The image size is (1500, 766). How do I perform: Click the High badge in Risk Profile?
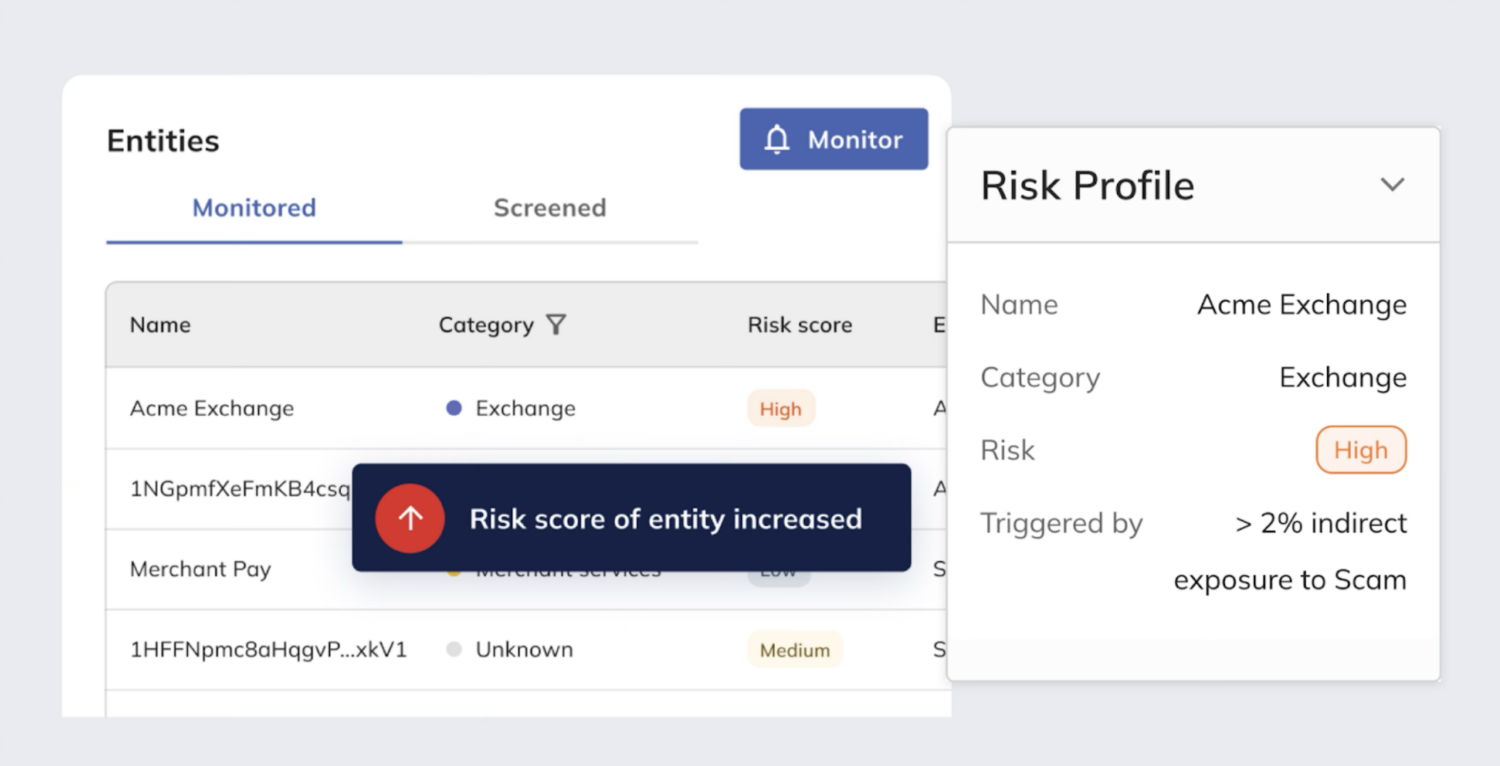click(1360, 450)
